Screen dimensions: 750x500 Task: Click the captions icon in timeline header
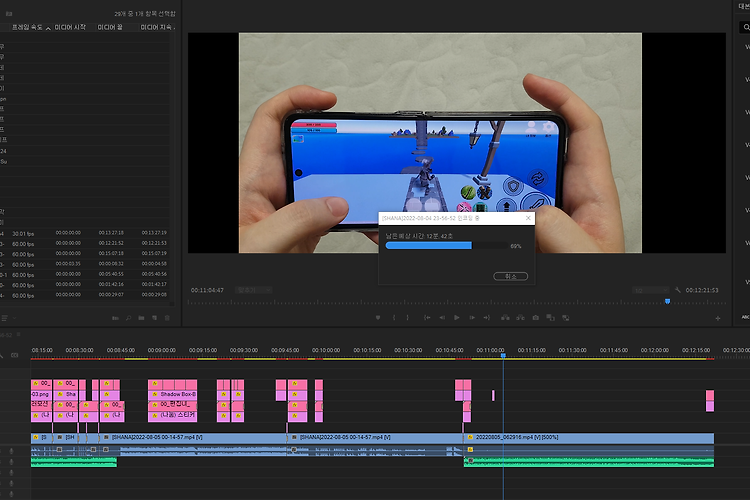tap(14, 355)
